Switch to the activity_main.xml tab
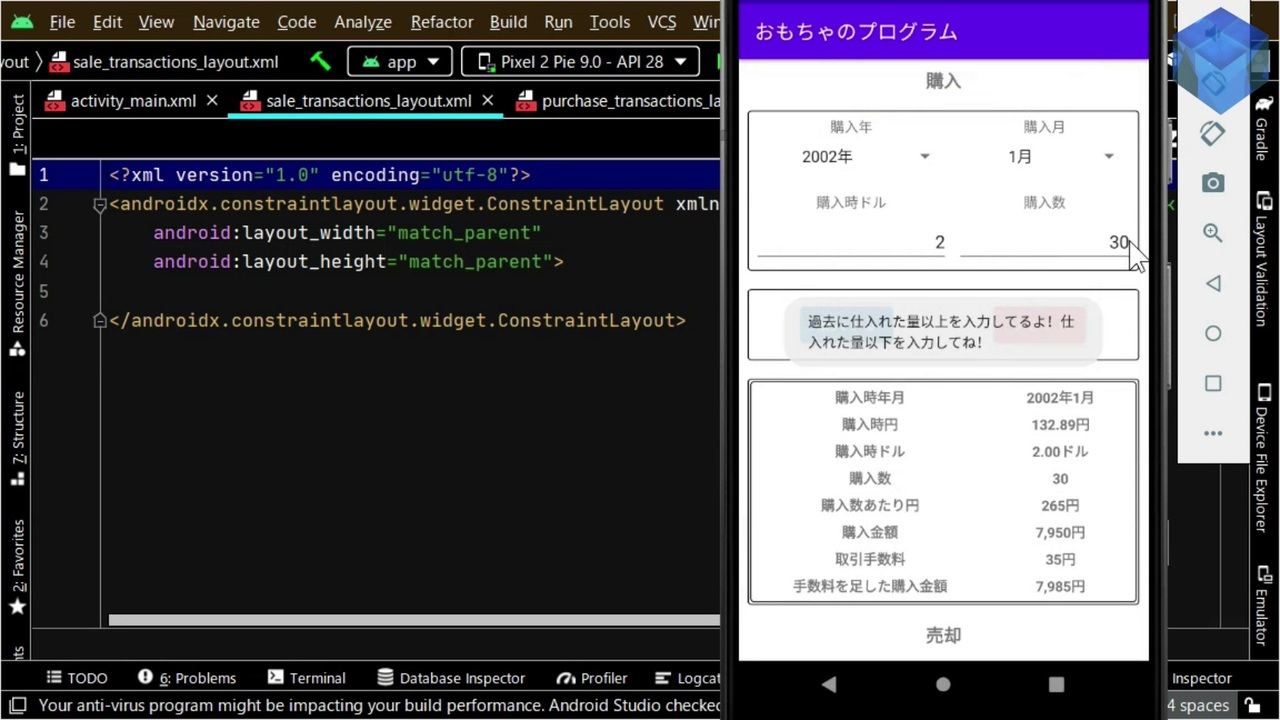Screen dimensions: 1280x720 click(x=133, y=100)
